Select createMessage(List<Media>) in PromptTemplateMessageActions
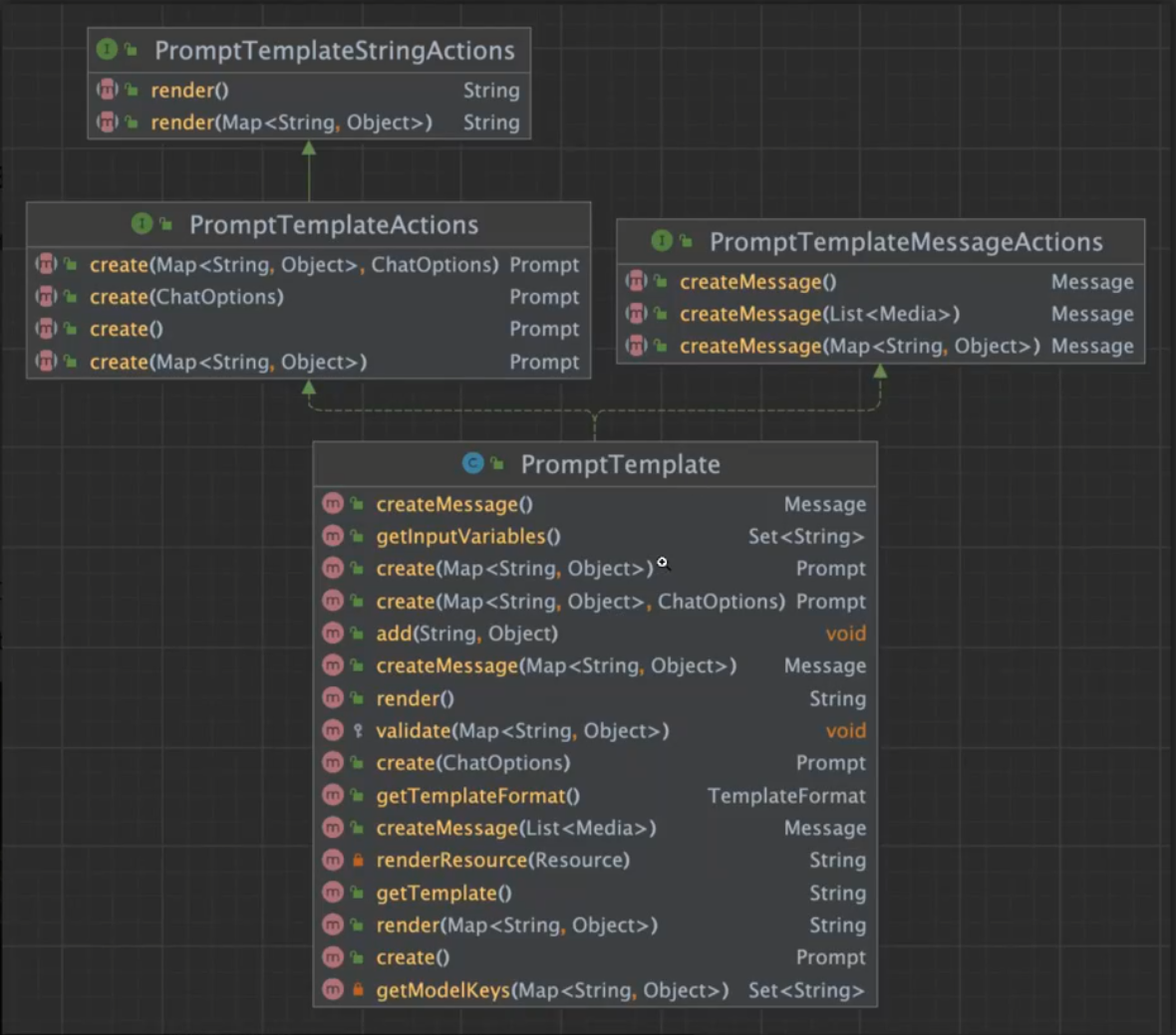The width and height of the screenshot is (1176, 1035). pos(819,314)
